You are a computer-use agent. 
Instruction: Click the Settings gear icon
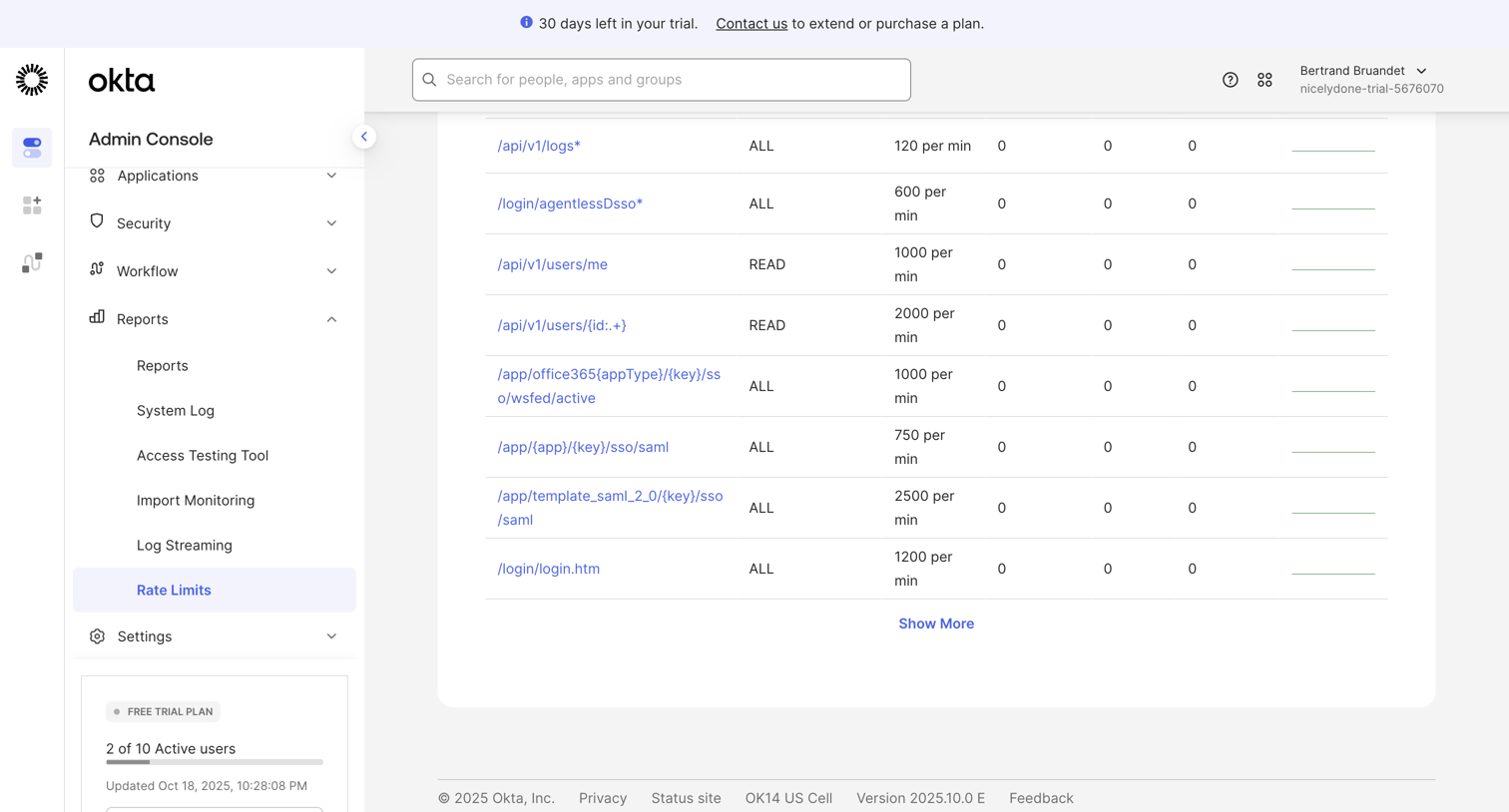point(97,636)
